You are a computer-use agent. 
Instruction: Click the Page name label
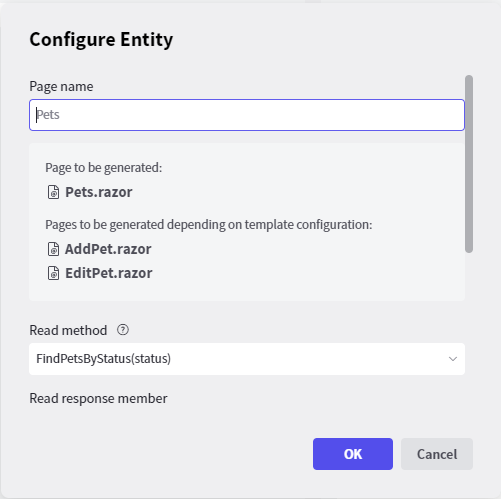pos(61,87)
